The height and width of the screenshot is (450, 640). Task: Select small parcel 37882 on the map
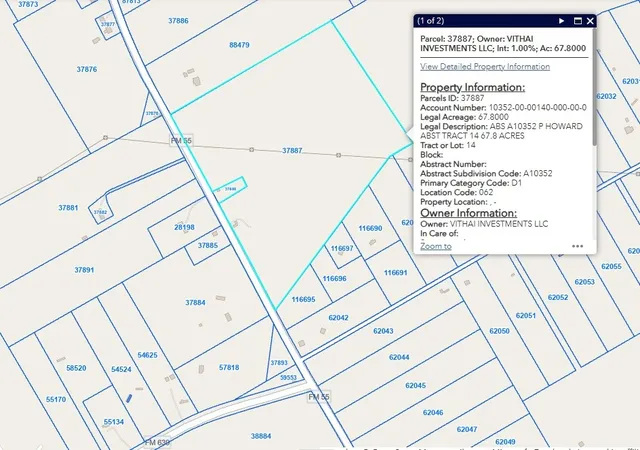[100, 212]
